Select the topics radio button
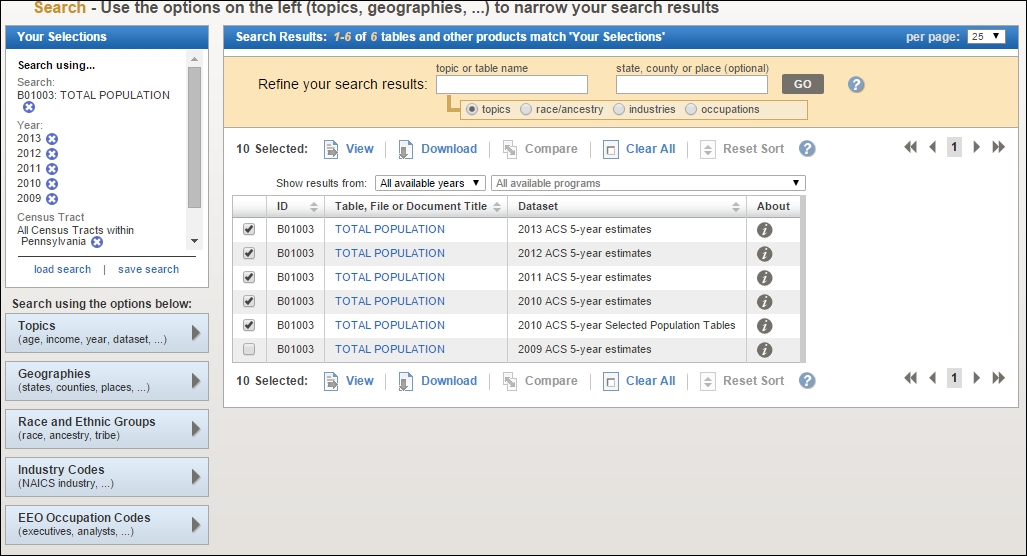Screen dimensions: 1027x556 pos(472,109)
